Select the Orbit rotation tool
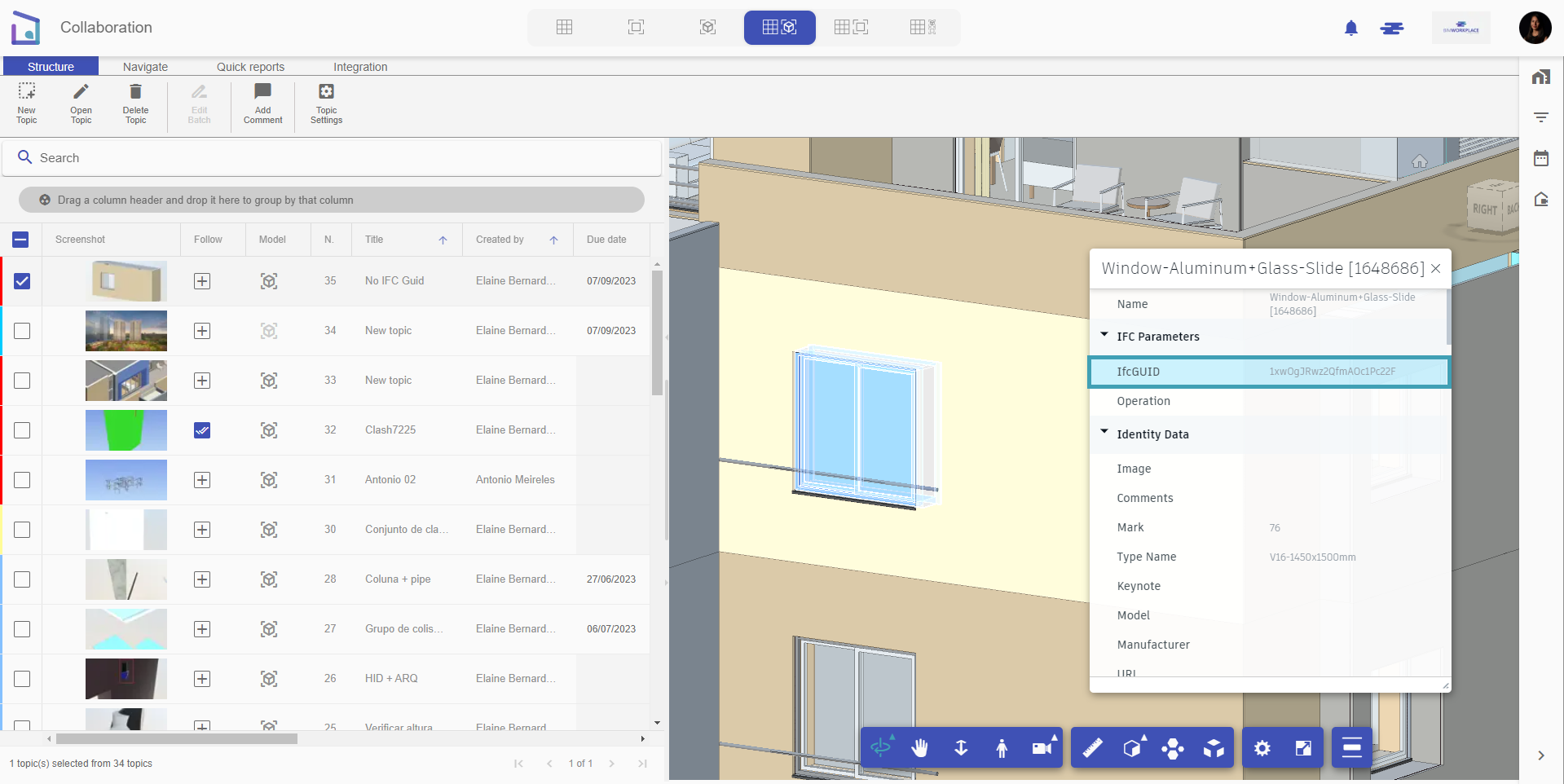Screen dimensions: 1564x784 tap(883, 747)
